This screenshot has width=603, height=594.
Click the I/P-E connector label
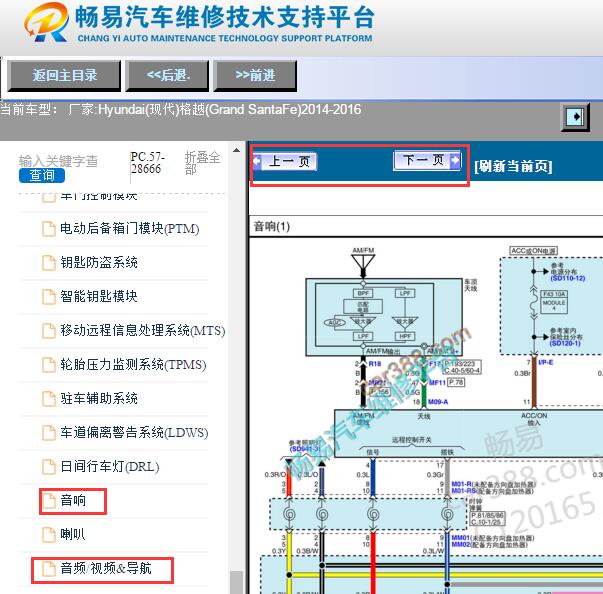(x=546, y=362)
